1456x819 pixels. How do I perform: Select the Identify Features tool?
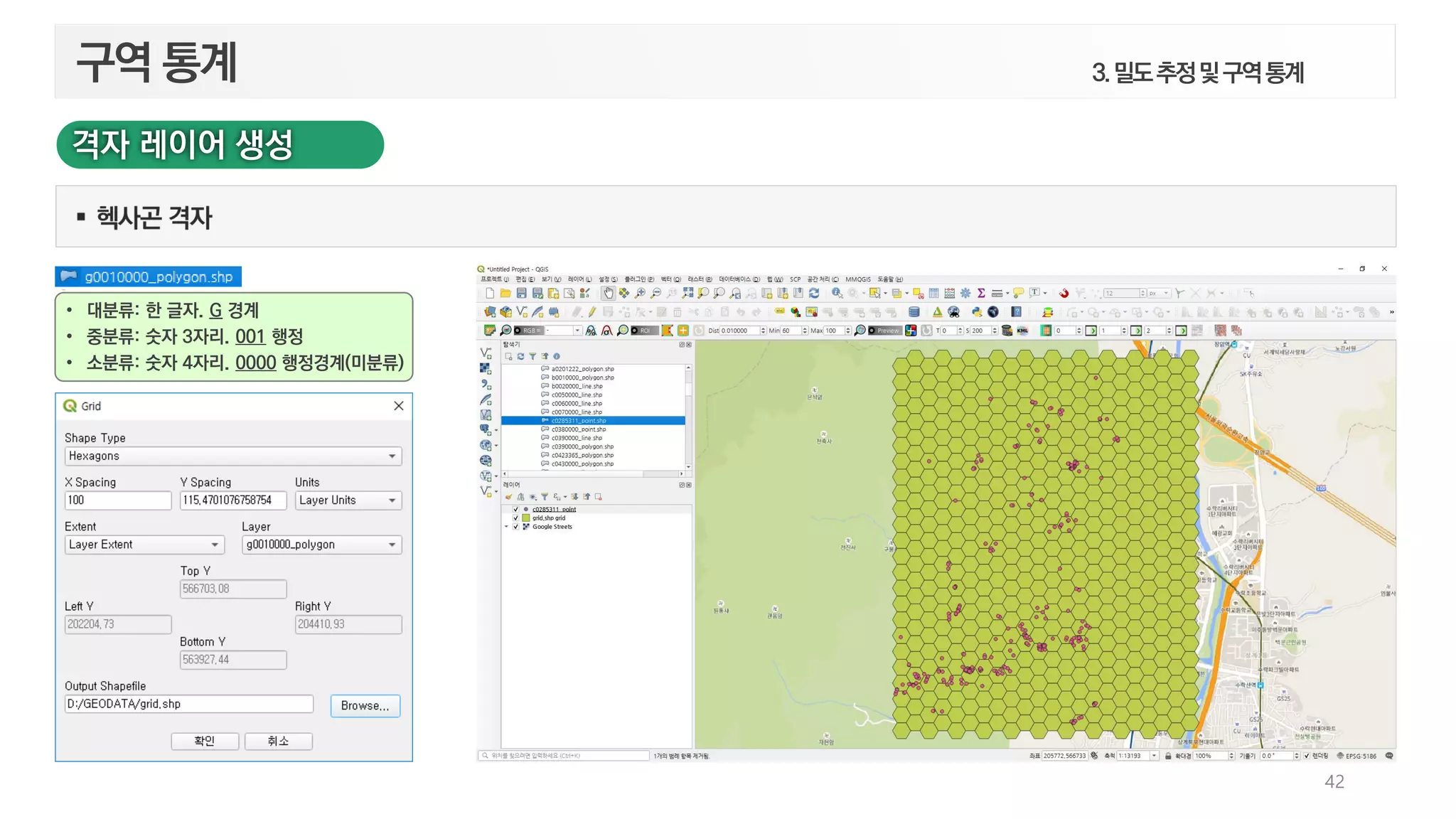pos(837,293)
